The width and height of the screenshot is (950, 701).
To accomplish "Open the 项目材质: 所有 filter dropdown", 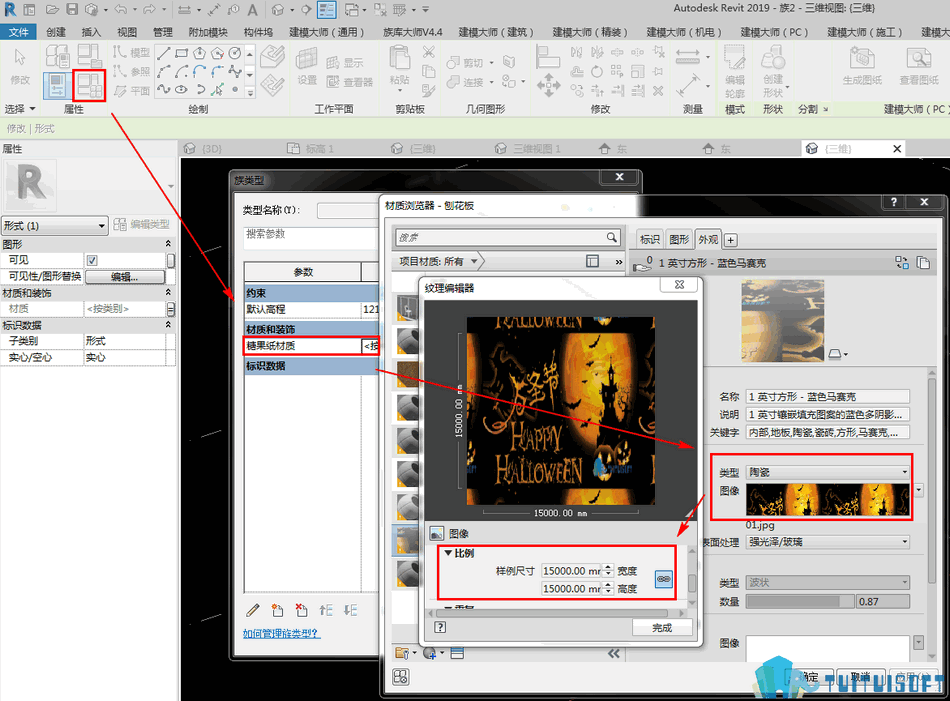I will click(438, 261).
